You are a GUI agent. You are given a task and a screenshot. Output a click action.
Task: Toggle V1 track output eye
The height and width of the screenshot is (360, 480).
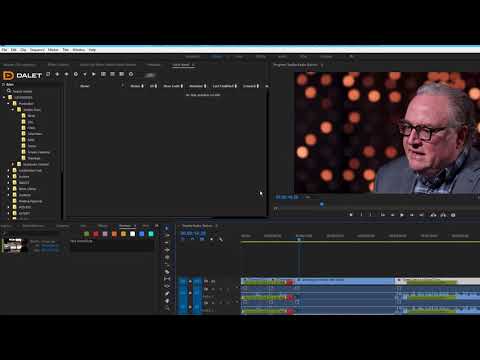pyautogui.click(x=213, y=281)
